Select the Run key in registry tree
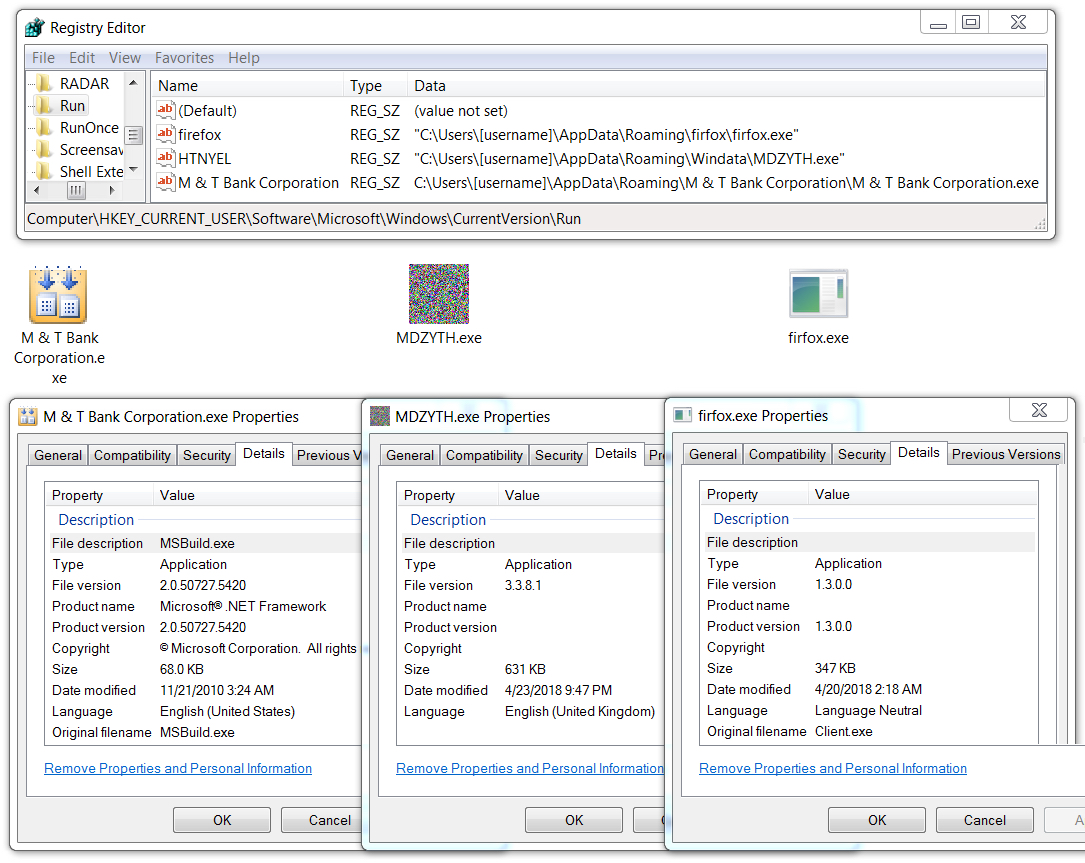Viewport: 1085px width, 863px height. (72, 106)
